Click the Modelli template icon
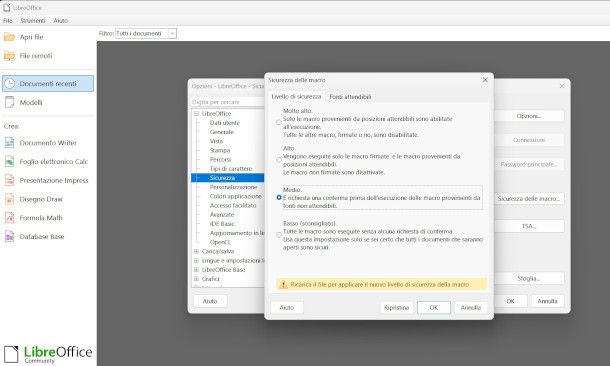This screenshot has height=366, width=610. click(x=9, y=102)
